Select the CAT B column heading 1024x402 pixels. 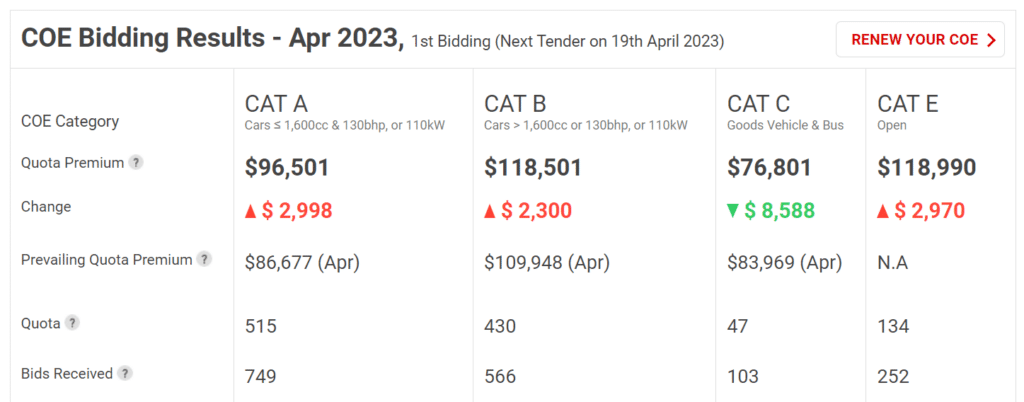tap(515, 104)
